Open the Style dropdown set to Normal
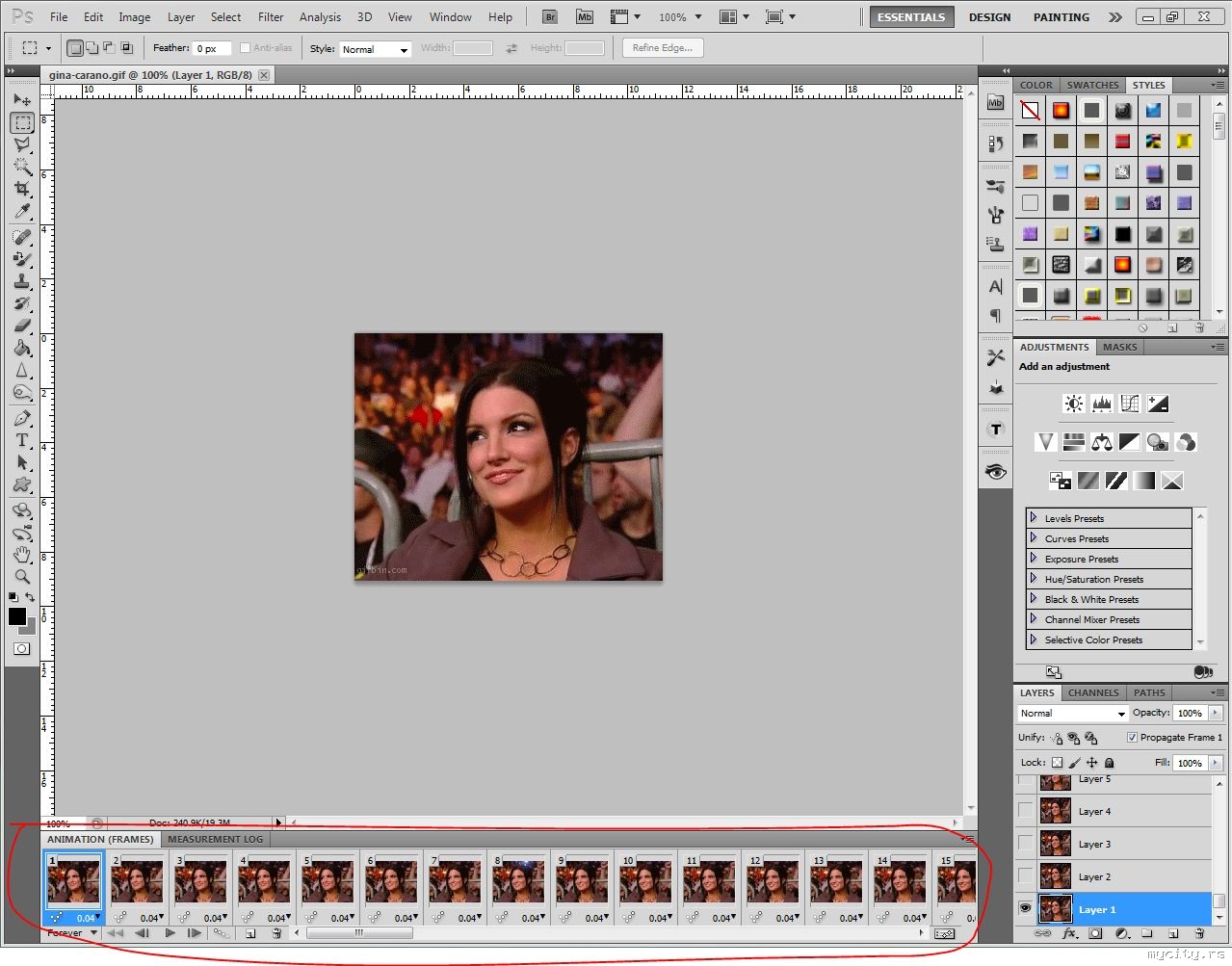The width and height of the screenshot is (1232, 966). click(x=374, y=49)
